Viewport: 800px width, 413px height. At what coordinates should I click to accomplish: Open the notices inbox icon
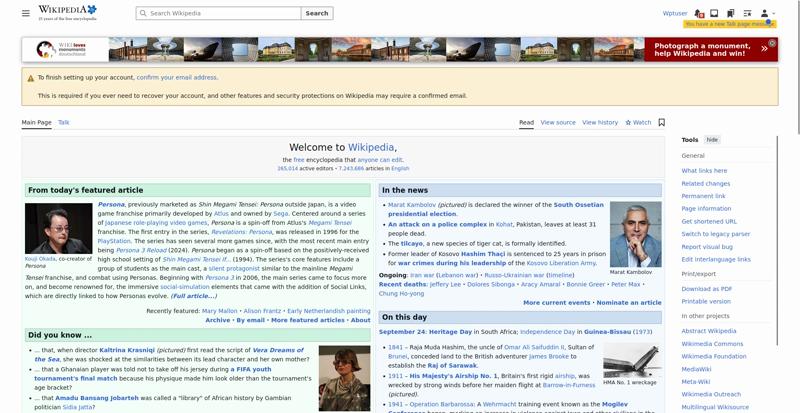tap(714, 13)
